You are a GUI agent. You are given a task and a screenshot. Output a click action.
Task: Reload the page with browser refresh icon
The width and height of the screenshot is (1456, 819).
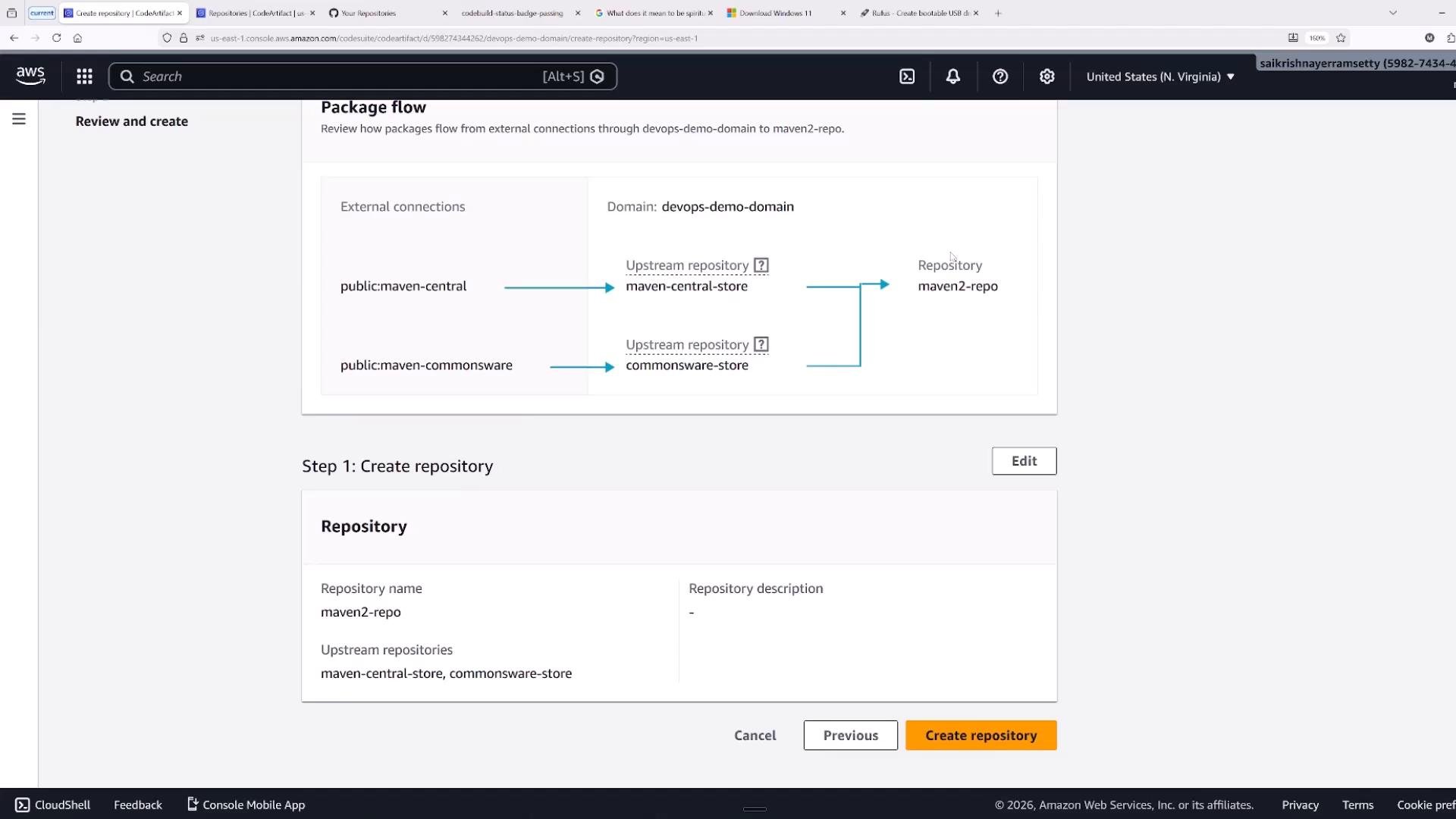pyautogui.click(x=56, y=38)
